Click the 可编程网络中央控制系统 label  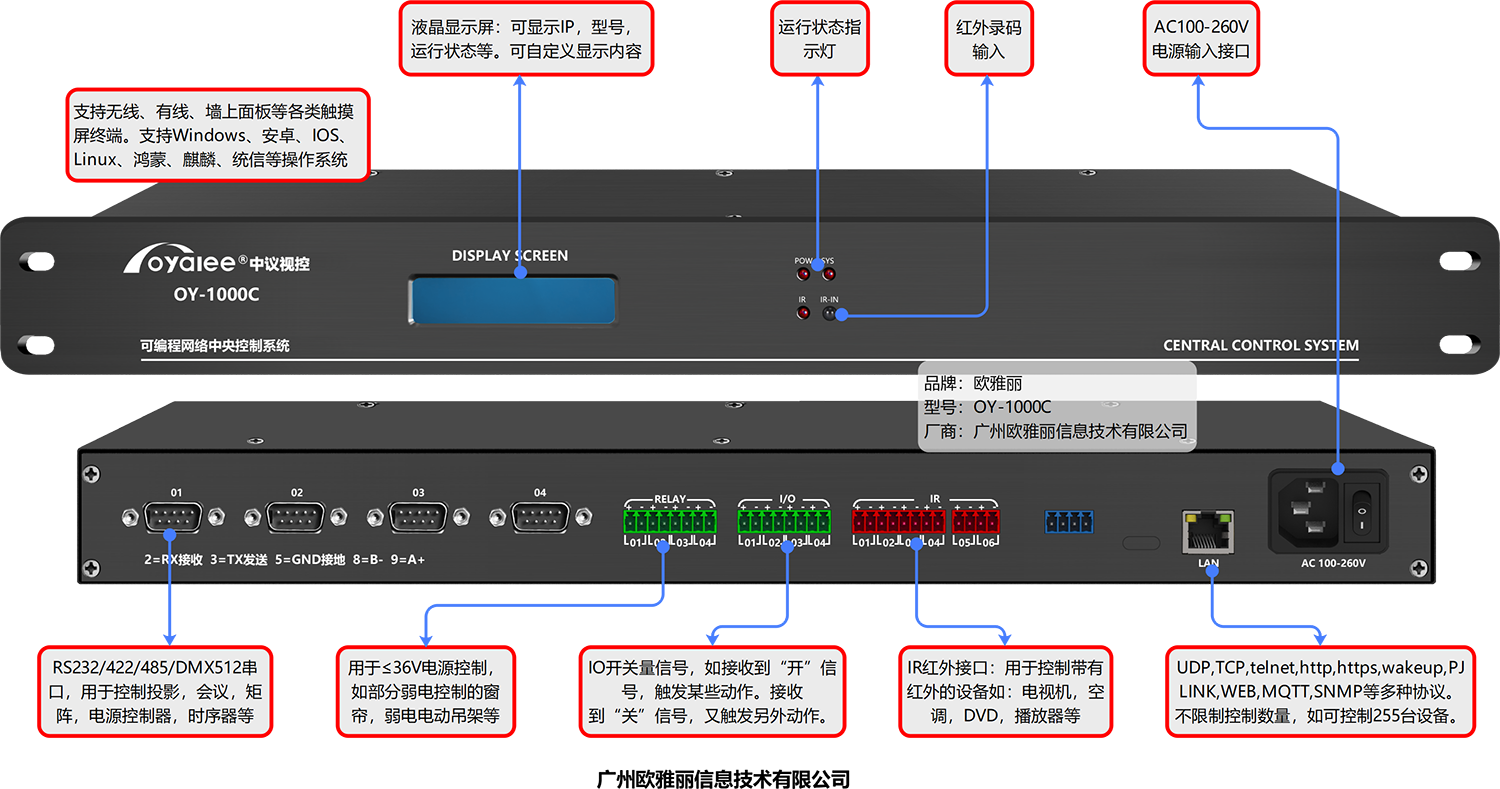(x=214, y=346)
